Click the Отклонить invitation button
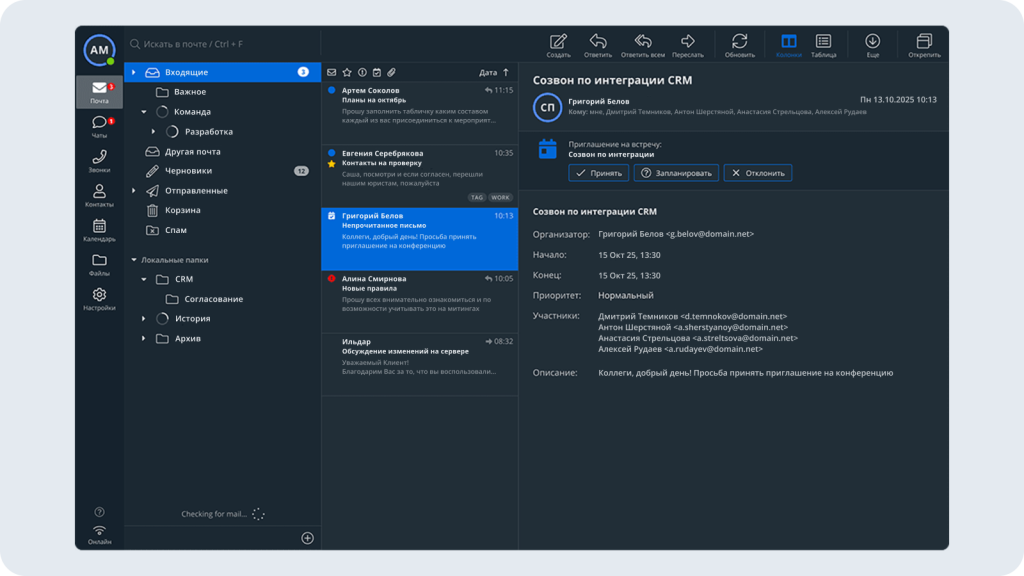The height and width of the screenshot is (576, 1024). 757,173
